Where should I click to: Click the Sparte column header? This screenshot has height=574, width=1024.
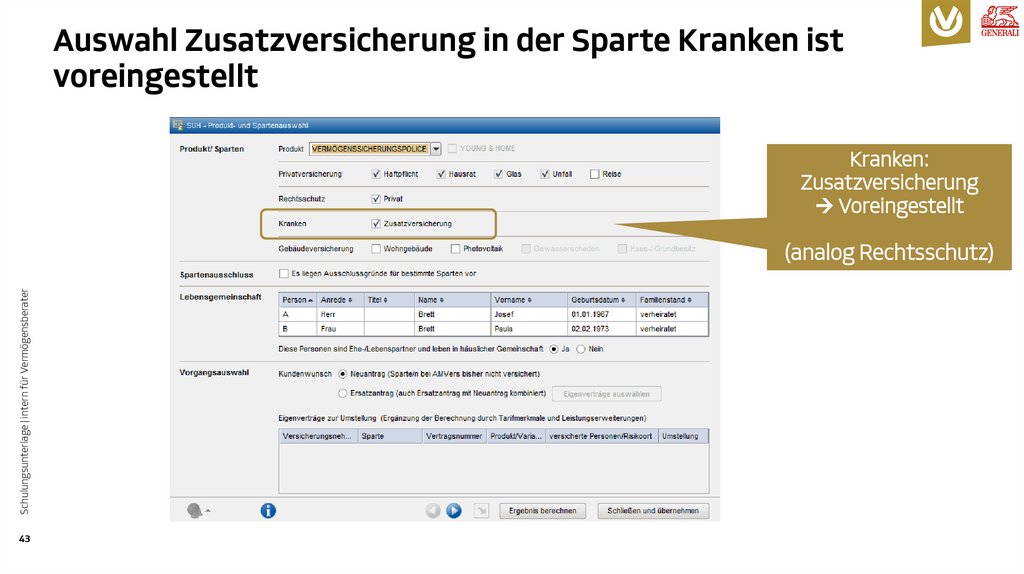click(390, 436)
